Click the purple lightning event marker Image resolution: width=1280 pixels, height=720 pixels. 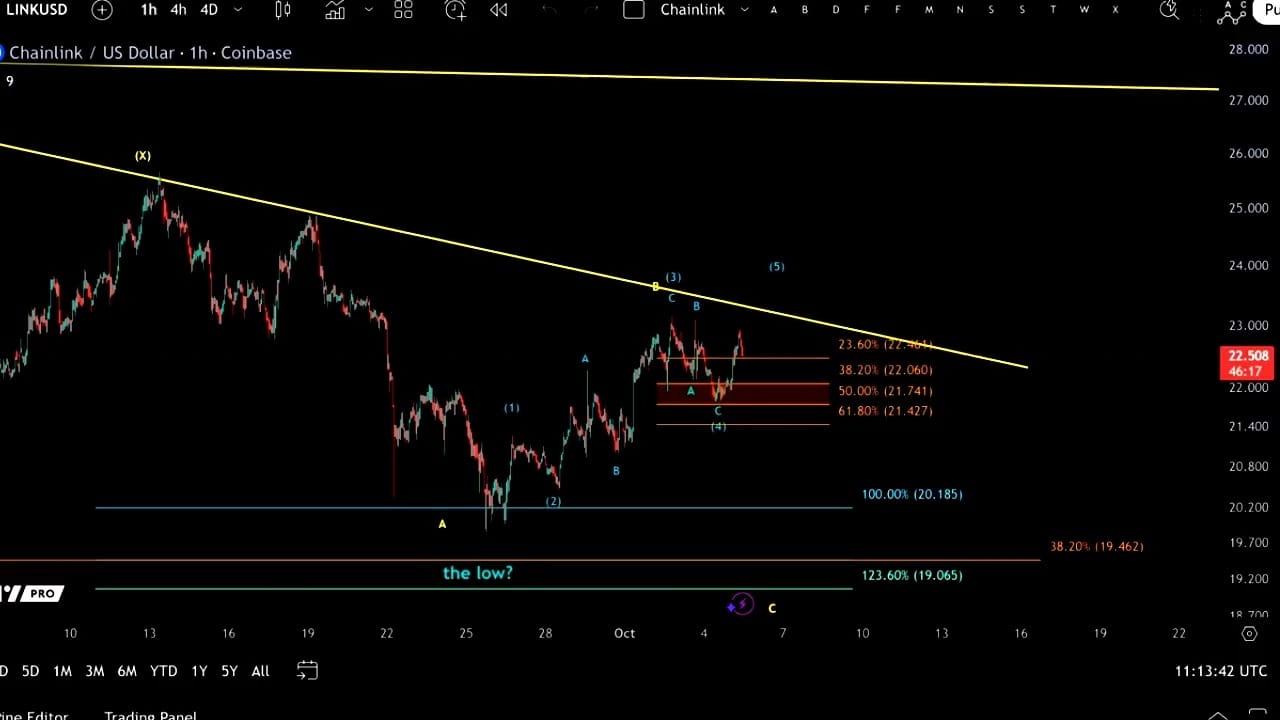741,604
